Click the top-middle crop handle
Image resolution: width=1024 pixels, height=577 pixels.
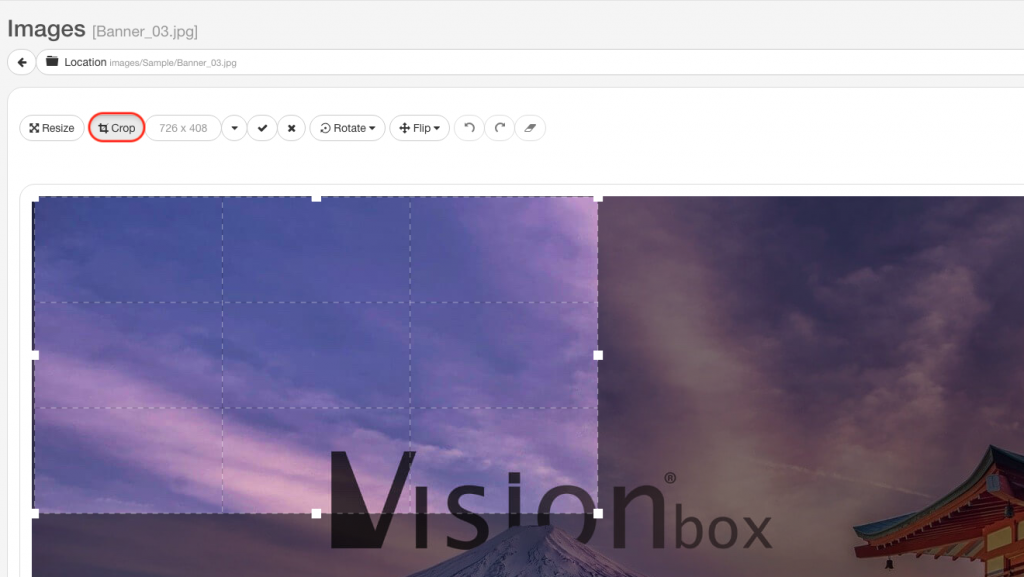pos(316,198)
